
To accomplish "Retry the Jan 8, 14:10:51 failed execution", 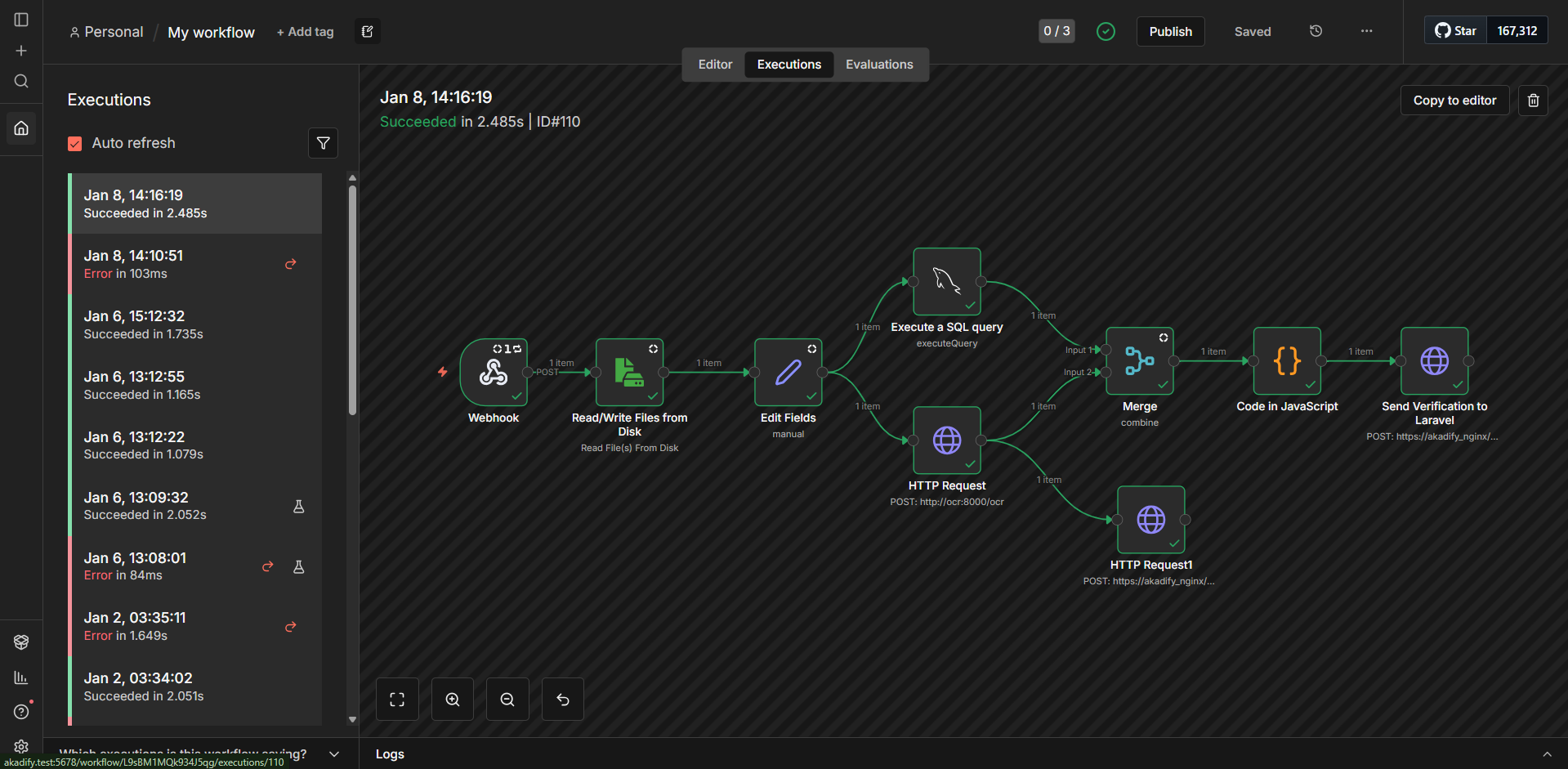I will 291,264.
